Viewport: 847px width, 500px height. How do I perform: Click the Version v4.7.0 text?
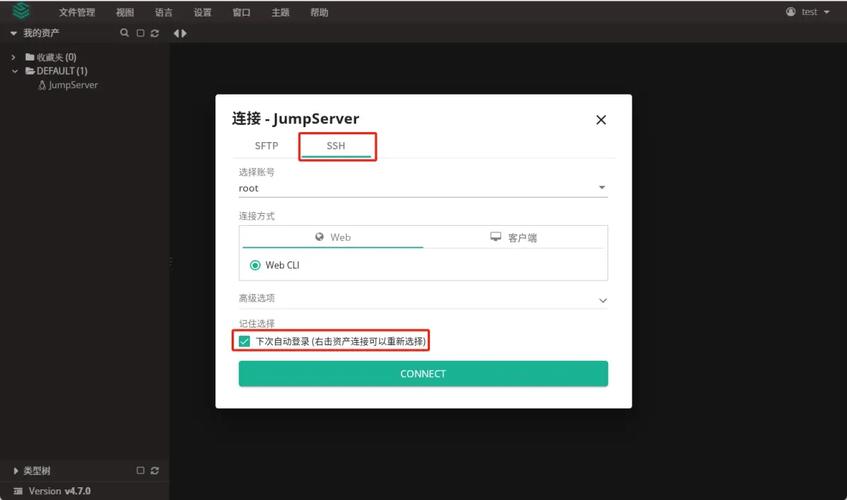pyautogui.click(x=59, y=491)
